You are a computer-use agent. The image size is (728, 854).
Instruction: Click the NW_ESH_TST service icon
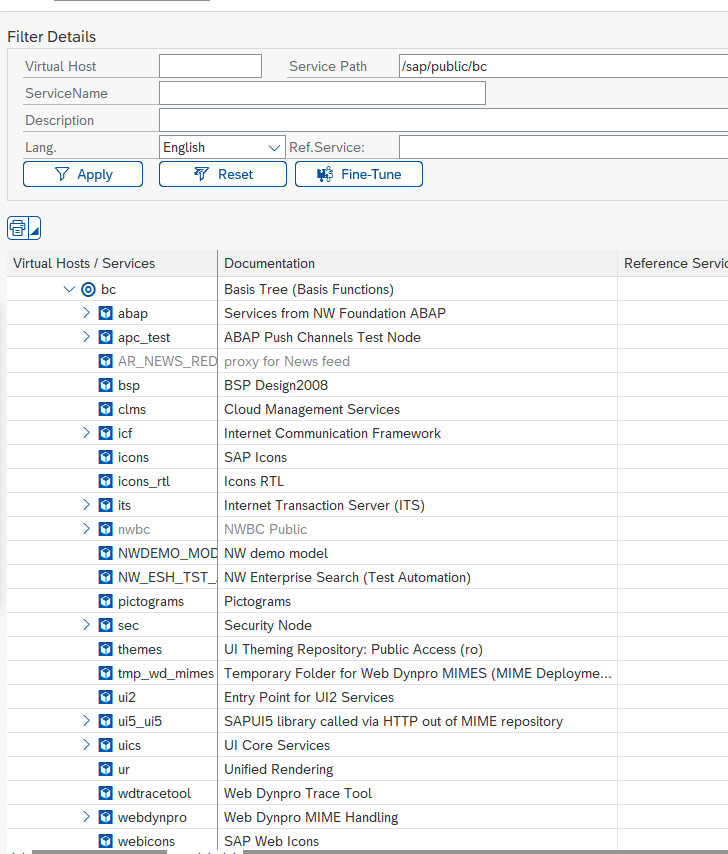(106, 577)
